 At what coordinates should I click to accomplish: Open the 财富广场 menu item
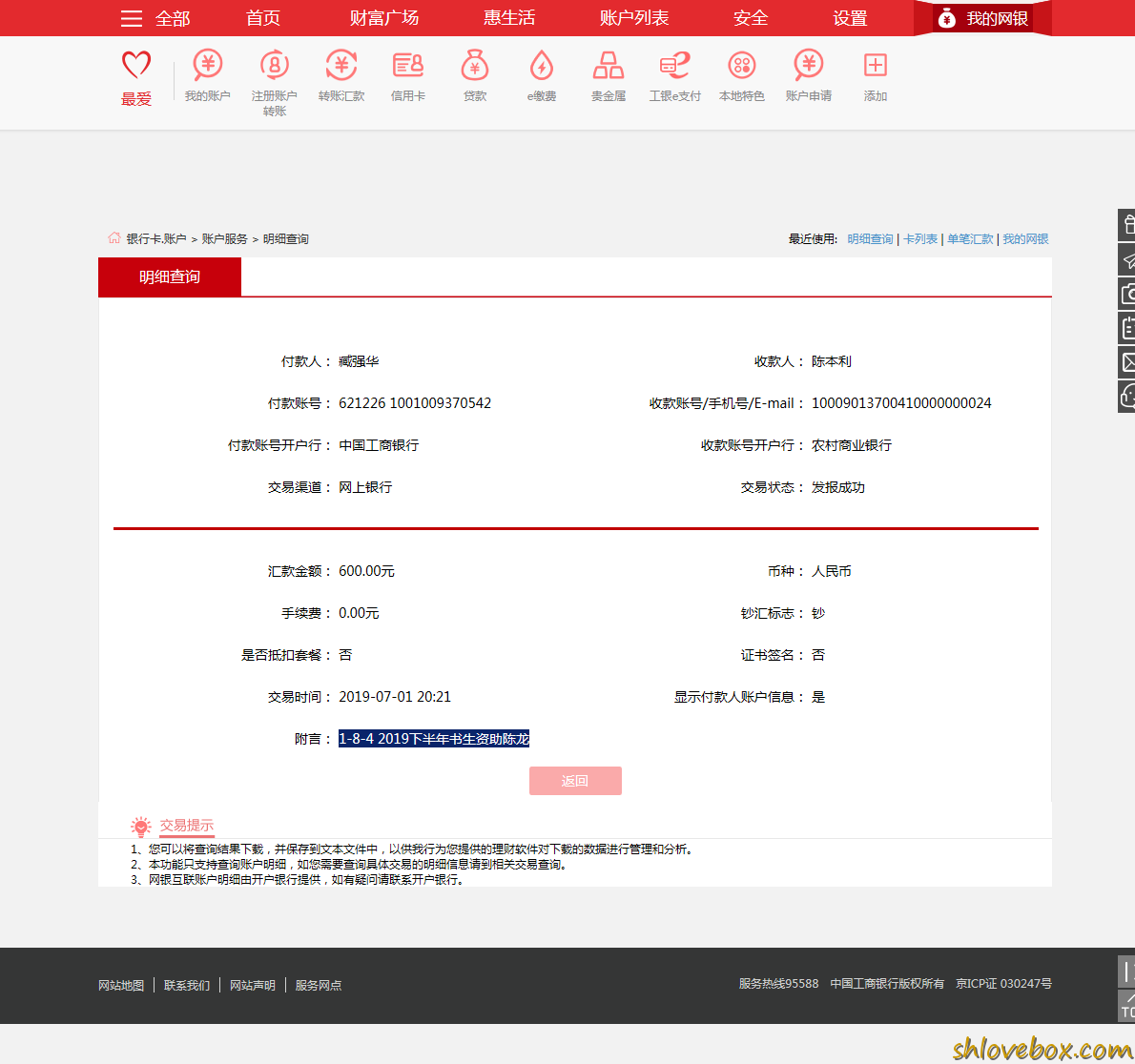tap(384, 18)
